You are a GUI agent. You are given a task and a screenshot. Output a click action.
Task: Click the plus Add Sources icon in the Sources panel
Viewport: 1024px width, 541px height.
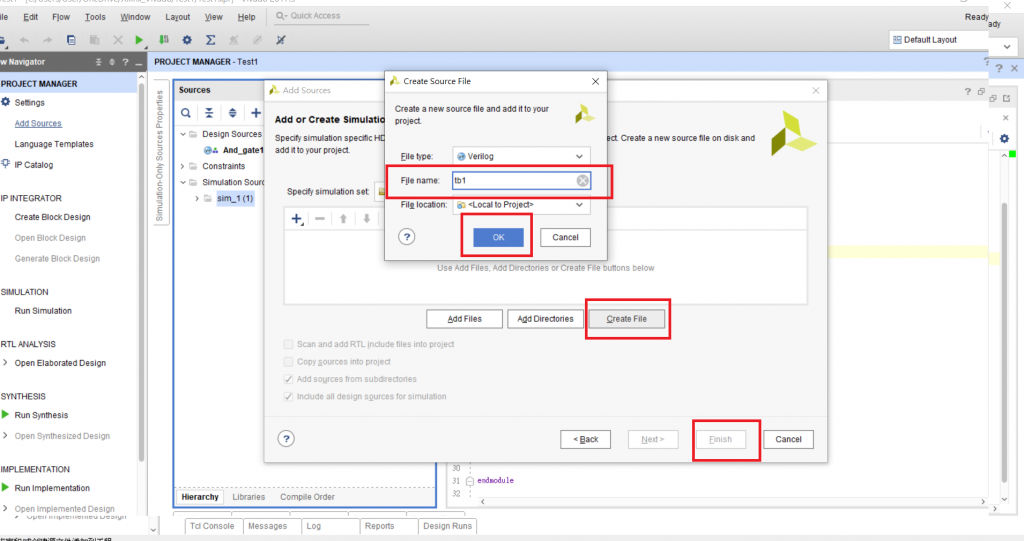[x=256, y=113]
